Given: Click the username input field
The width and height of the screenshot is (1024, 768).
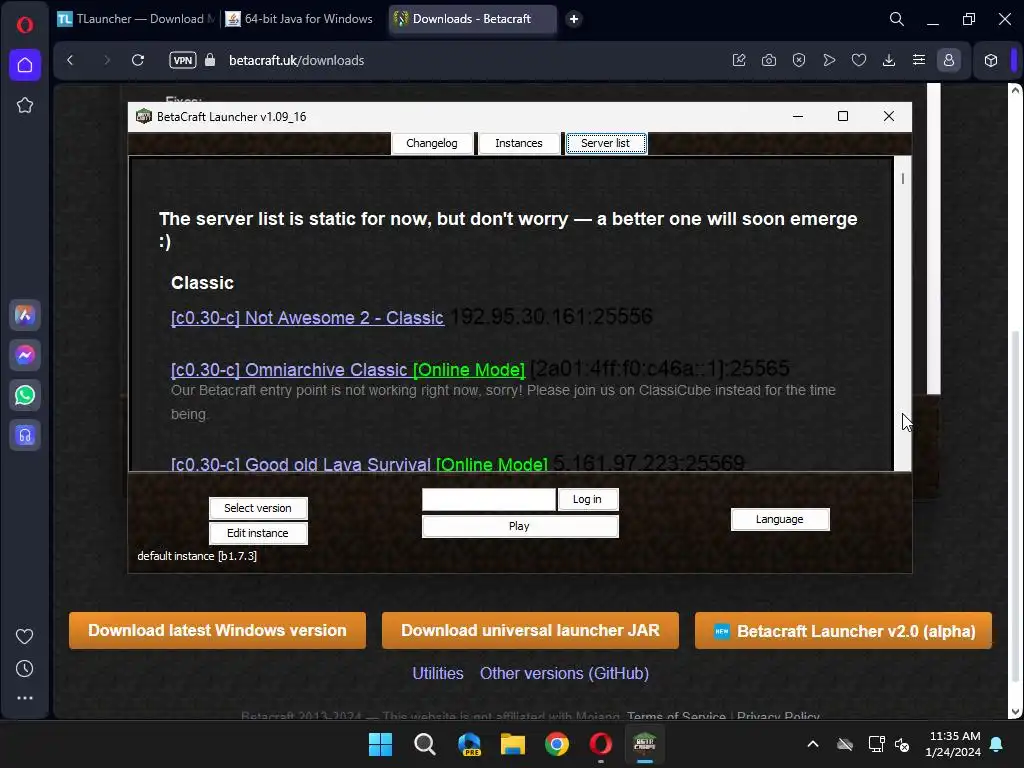Looking at the screenshot, I should tap(488, 500).
